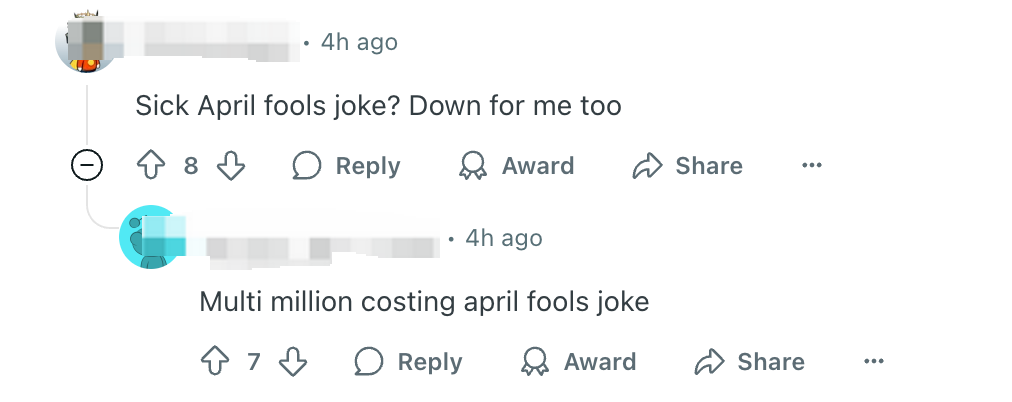This screenshot has height=402, width=1012.
Task: Open the top comment's "4h ago" timestamp
Action: 359,42
